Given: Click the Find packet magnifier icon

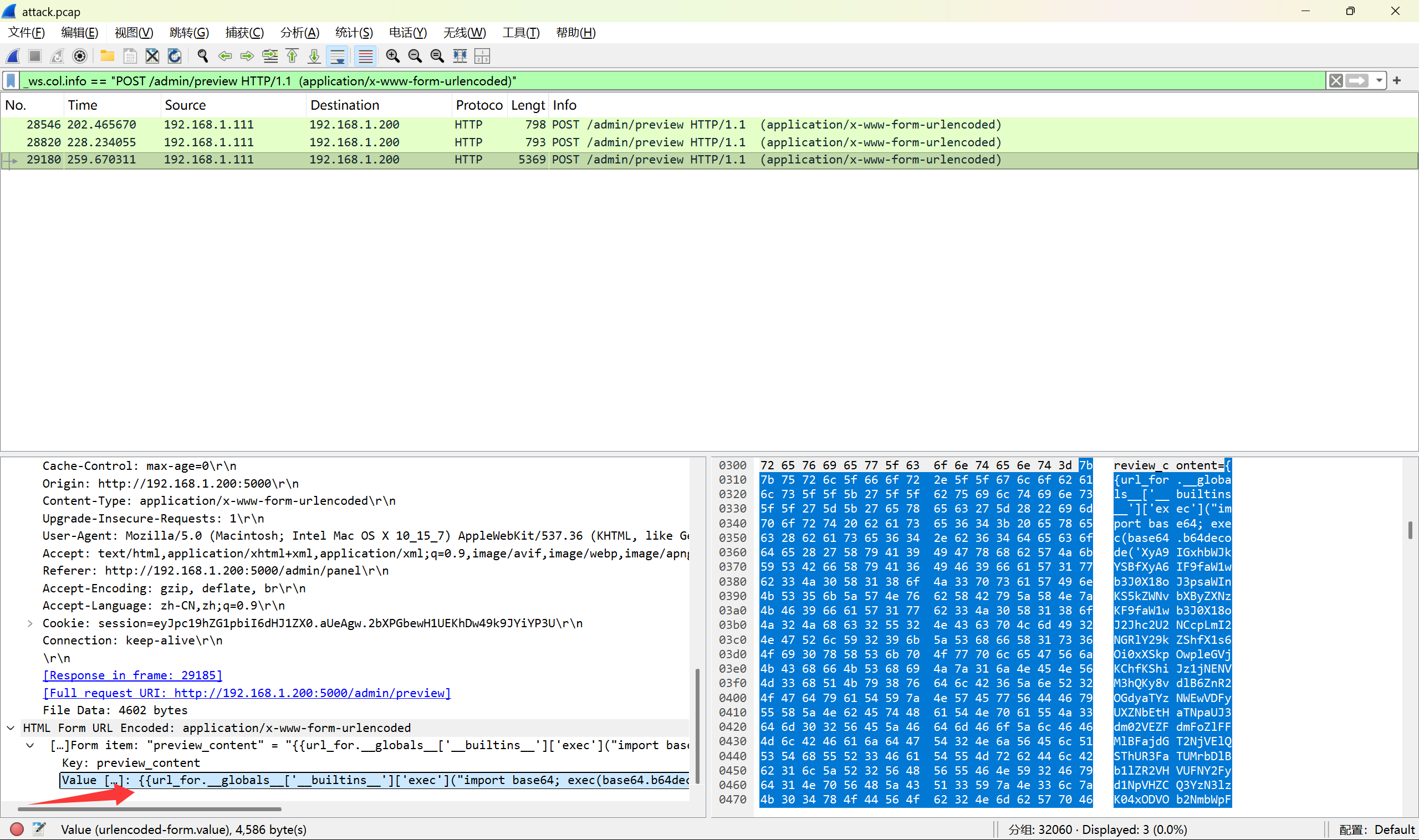Looking at the screenshot, I should pos(202,56).
